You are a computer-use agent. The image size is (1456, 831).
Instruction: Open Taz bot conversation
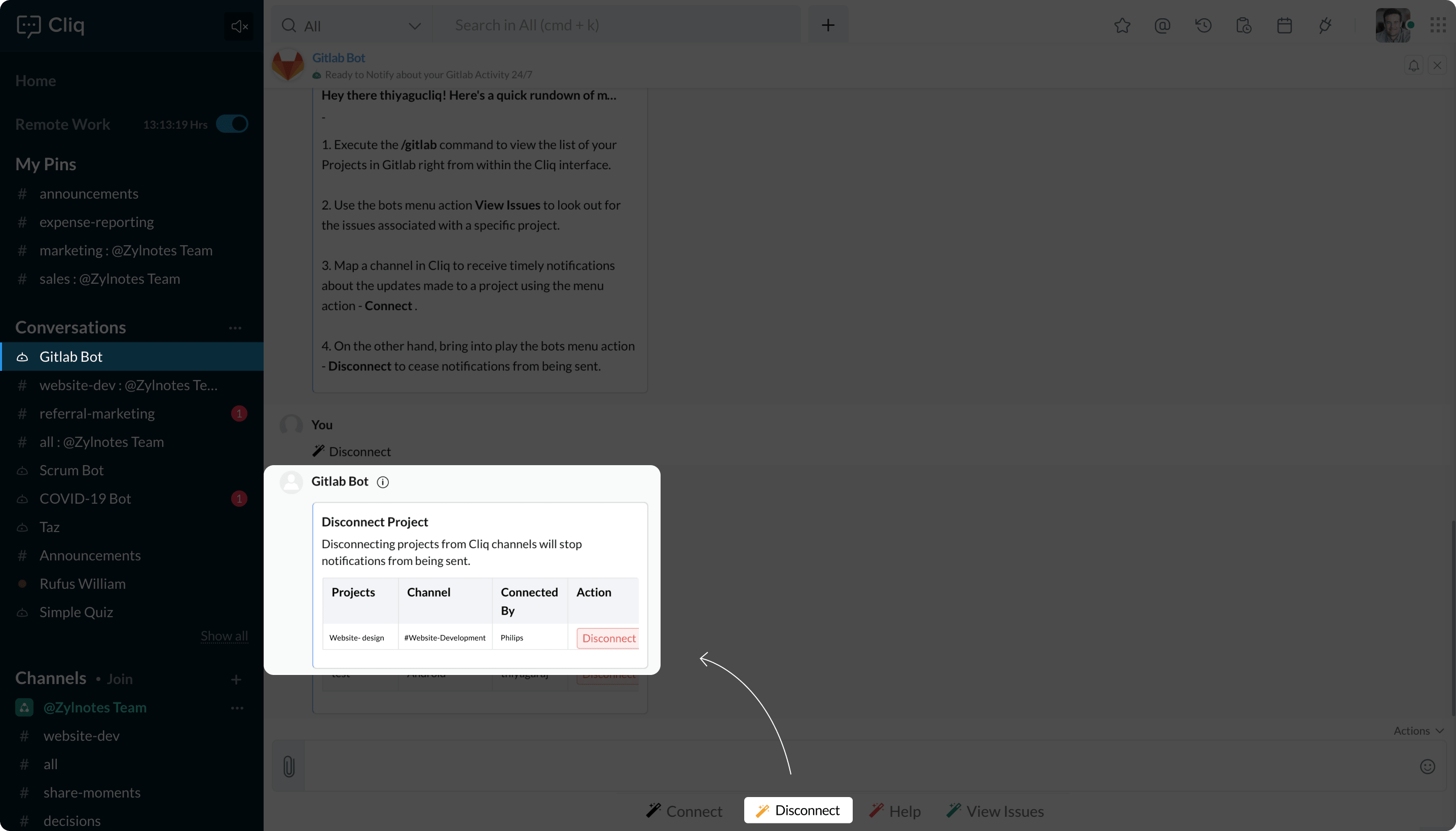[x=131, y=527]
